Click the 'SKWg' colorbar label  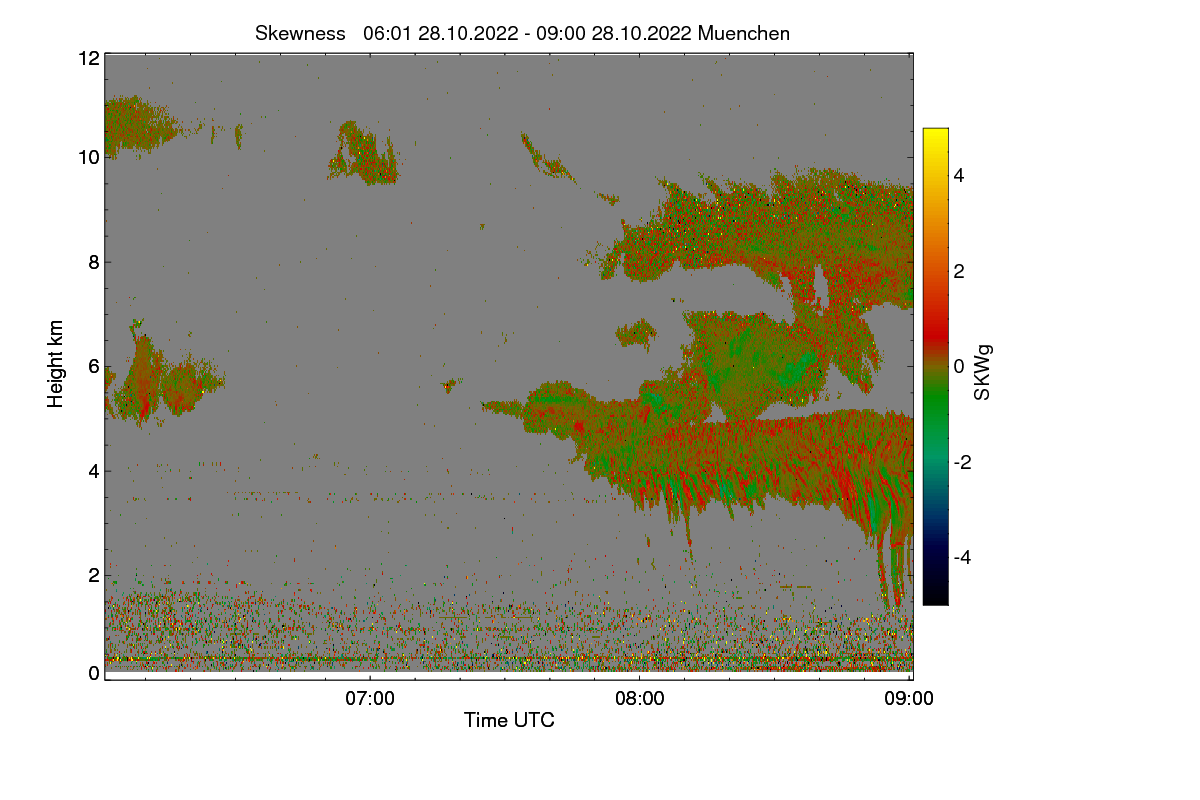pos(983,372)
